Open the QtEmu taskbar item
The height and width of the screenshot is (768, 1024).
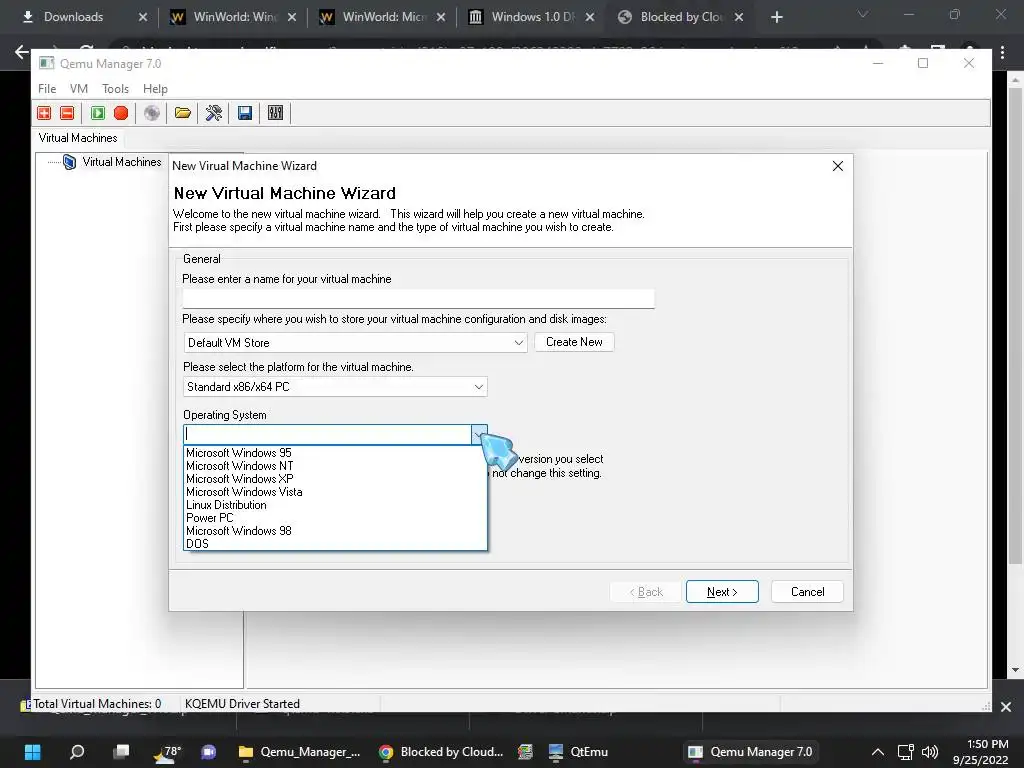(578, 752)
